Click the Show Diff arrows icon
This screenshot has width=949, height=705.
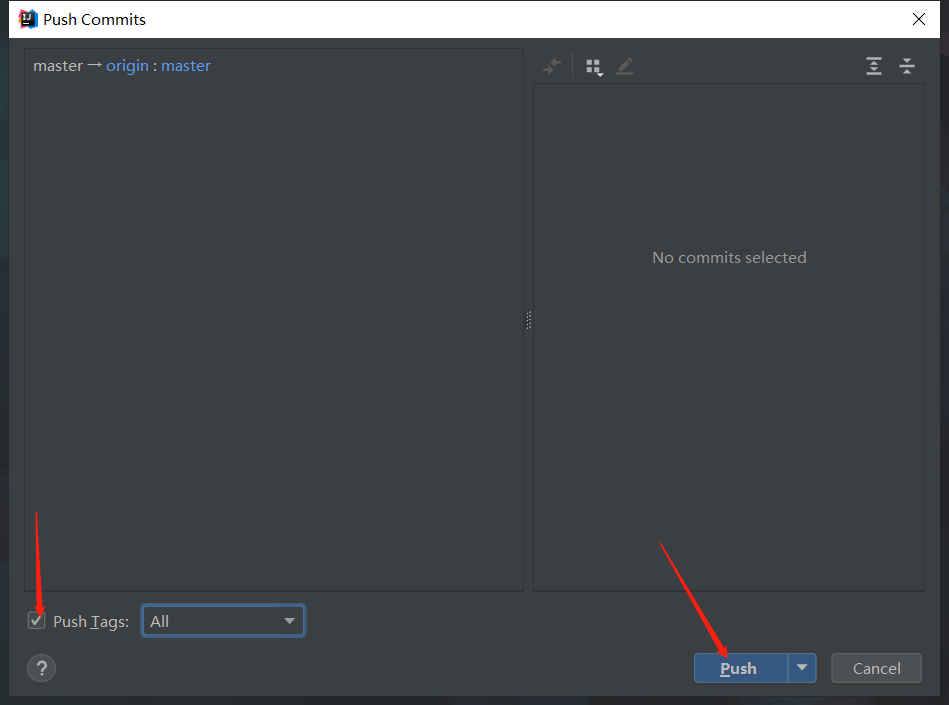click(551, 67)
